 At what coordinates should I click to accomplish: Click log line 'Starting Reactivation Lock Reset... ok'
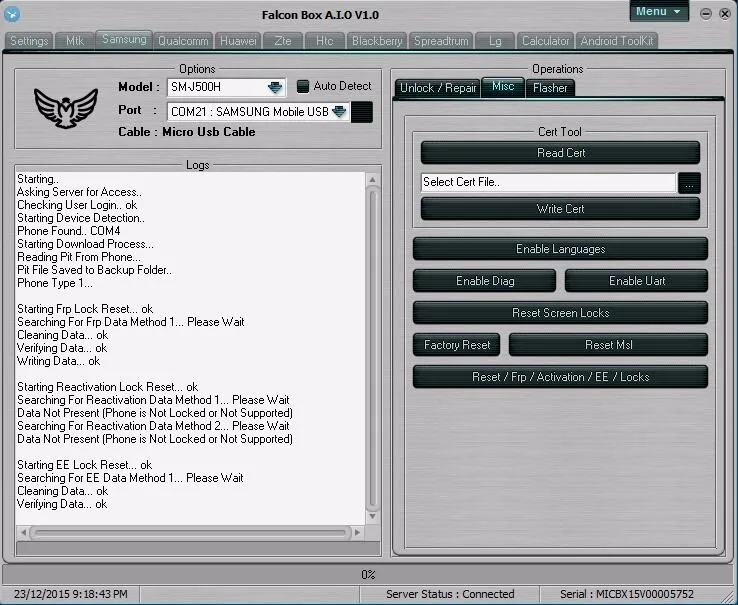[x=108, y=387]
